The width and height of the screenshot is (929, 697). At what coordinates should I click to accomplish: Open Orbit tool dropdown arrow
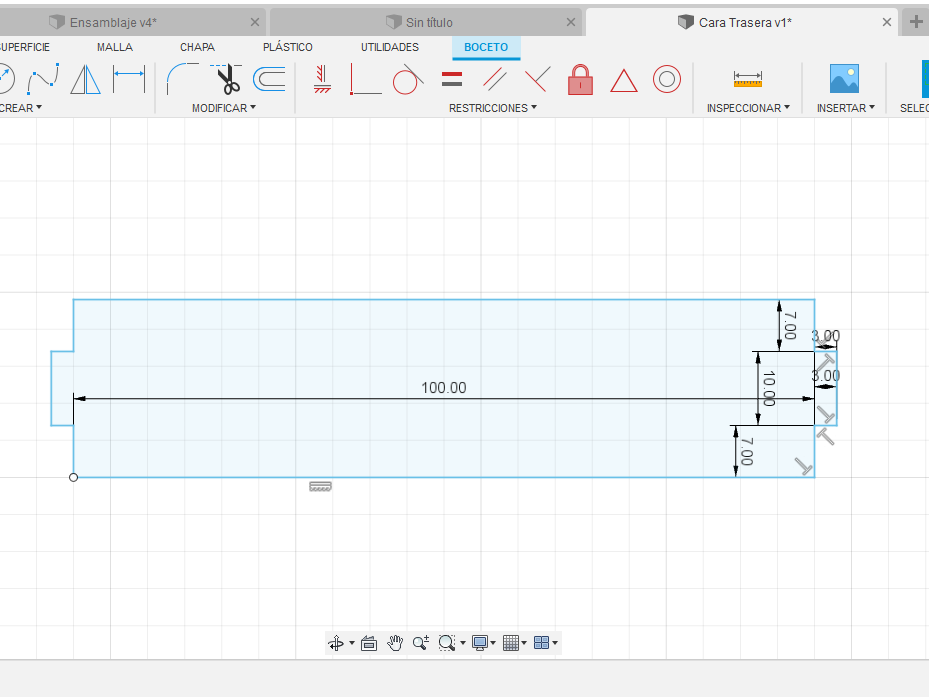tap(352, 643)
